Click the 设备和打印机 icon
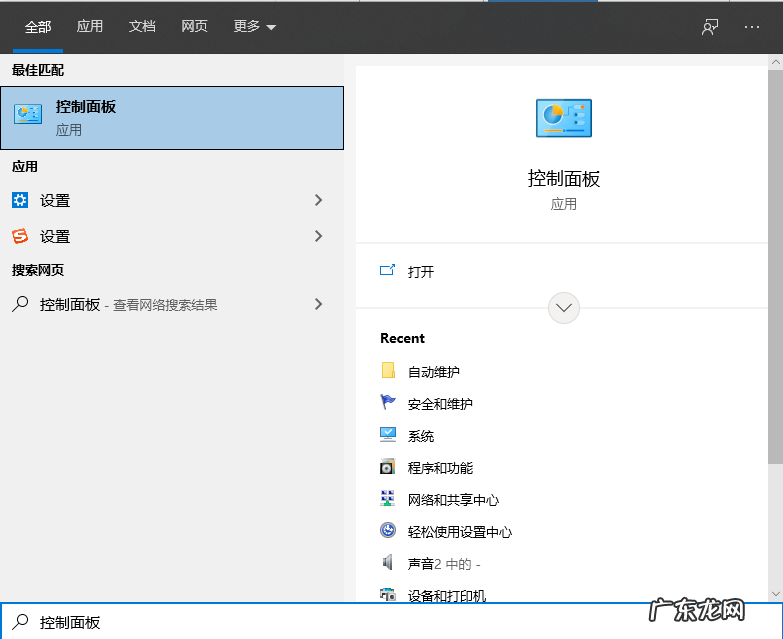Viewport: 783px width, 639px height. (x=388, y=595)
